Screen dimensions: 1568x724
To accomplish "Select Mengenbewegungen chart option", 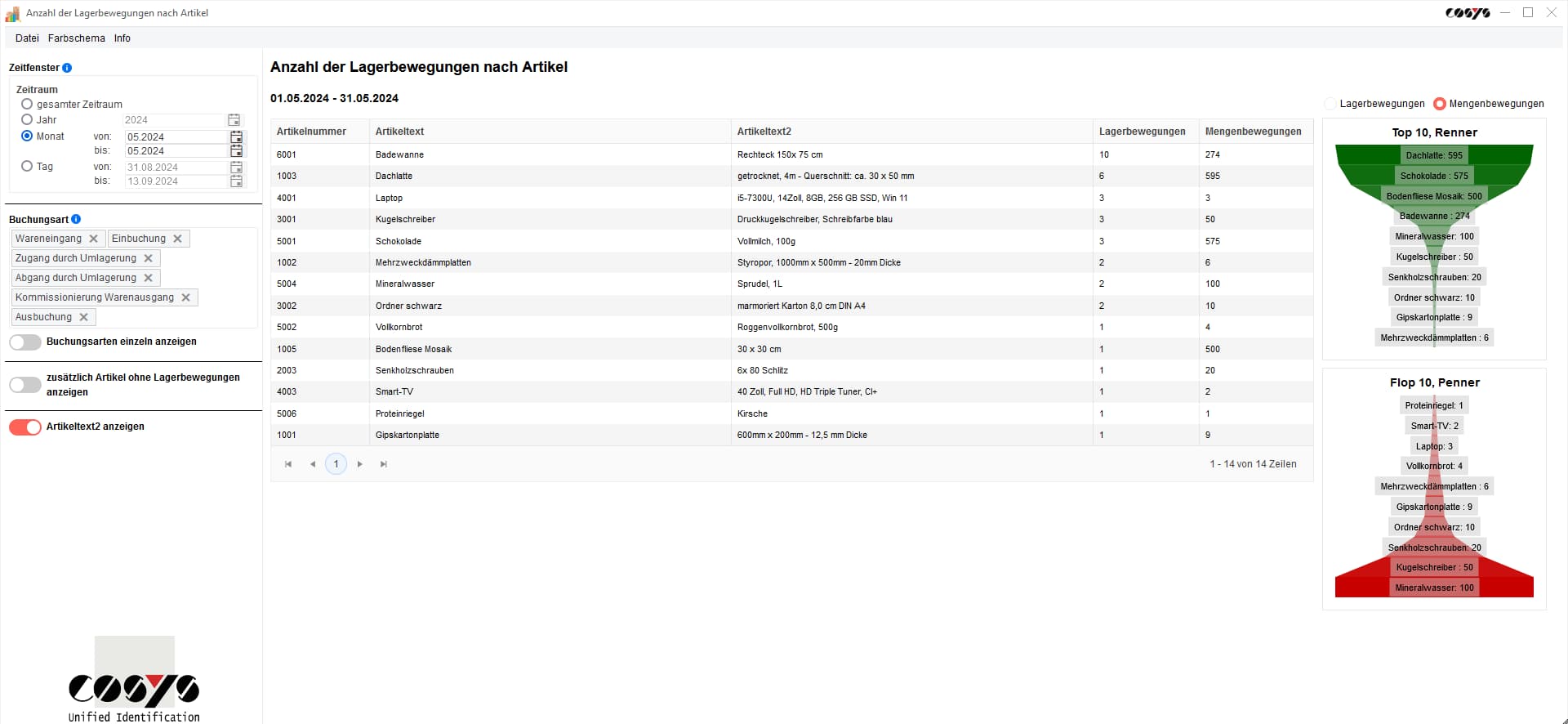I will pyautogui.click(x=1440, y=104).
